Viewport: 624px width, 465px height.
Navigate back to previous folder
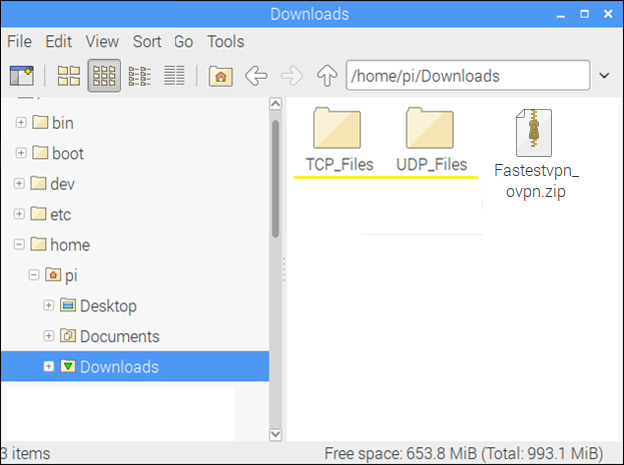click(x=256, y=76)
